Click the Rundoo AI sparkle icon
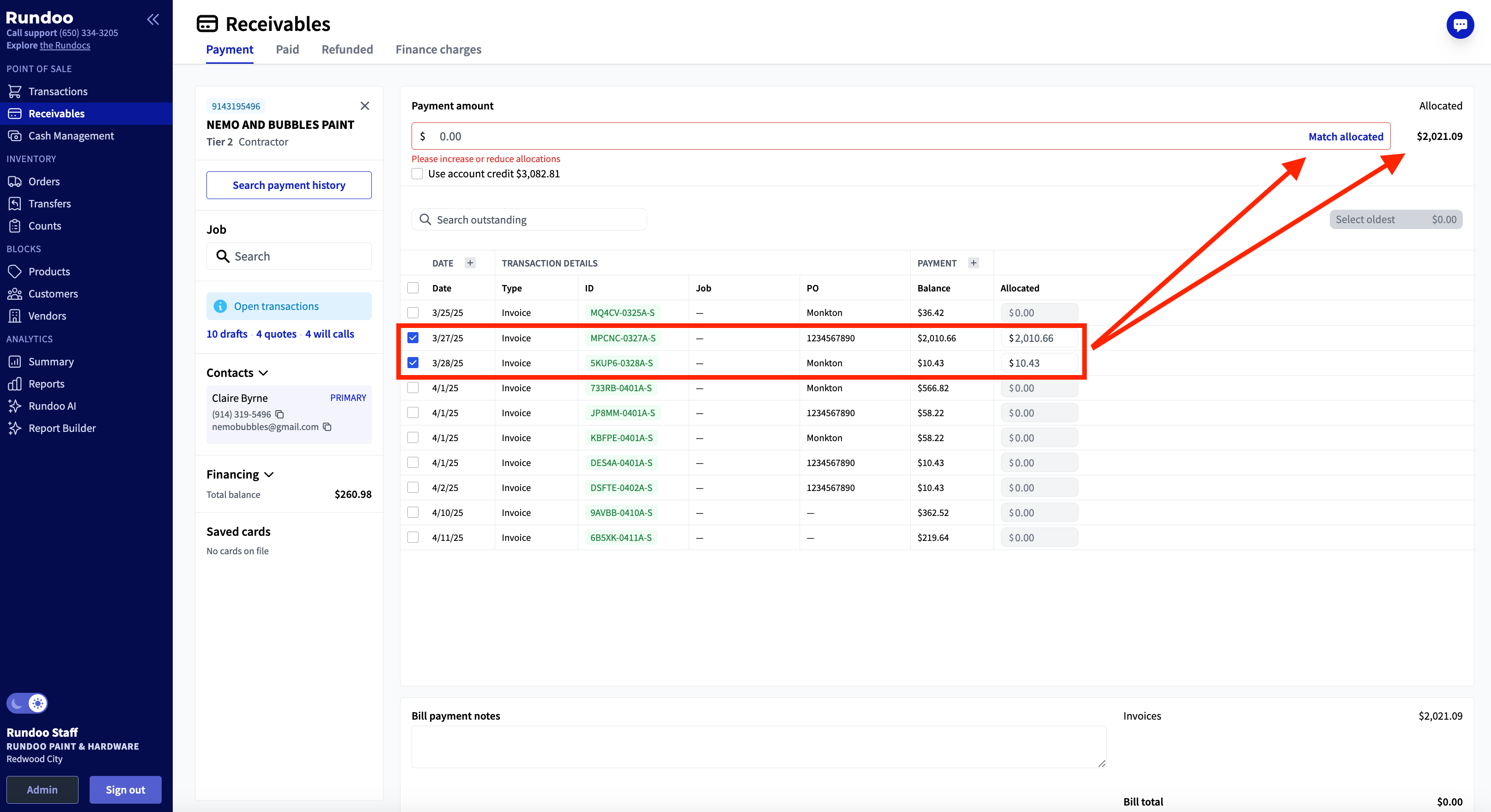 (14, 406)
